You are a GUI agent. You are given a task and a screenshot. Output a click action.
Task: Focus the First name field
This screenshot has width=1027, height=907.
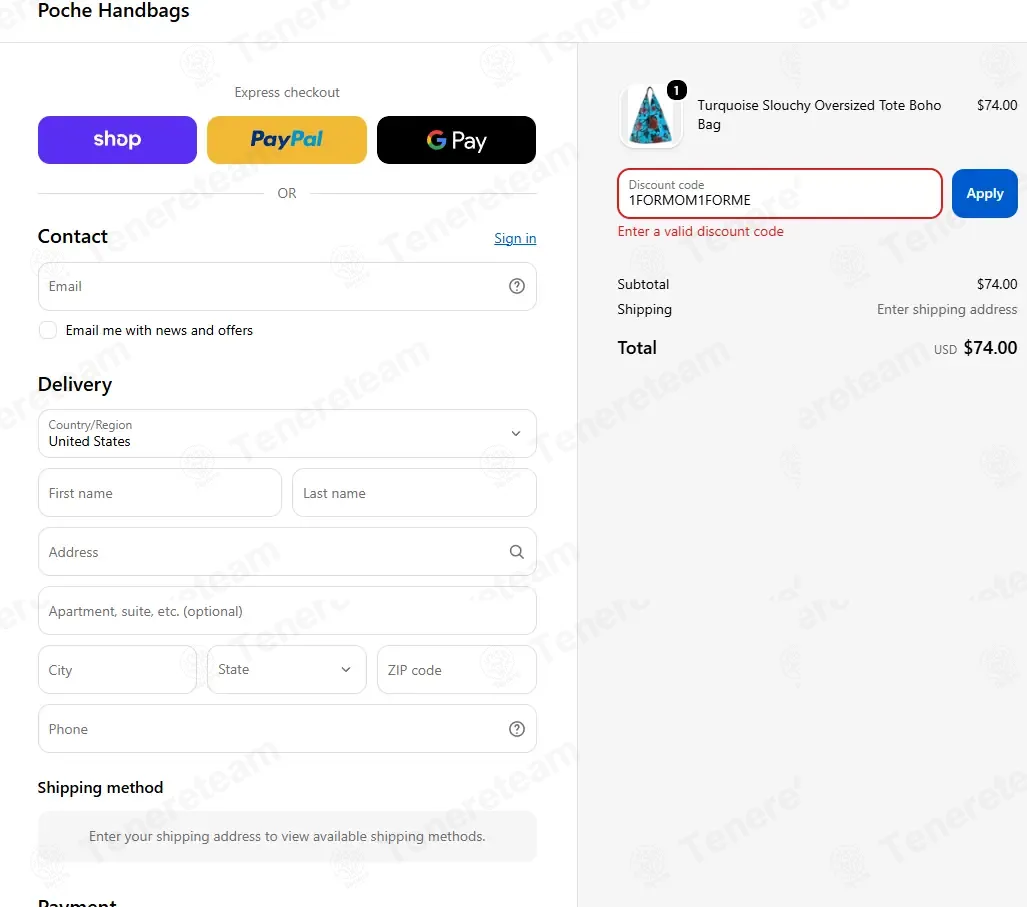pyautogui.click(x=160, y=492)
